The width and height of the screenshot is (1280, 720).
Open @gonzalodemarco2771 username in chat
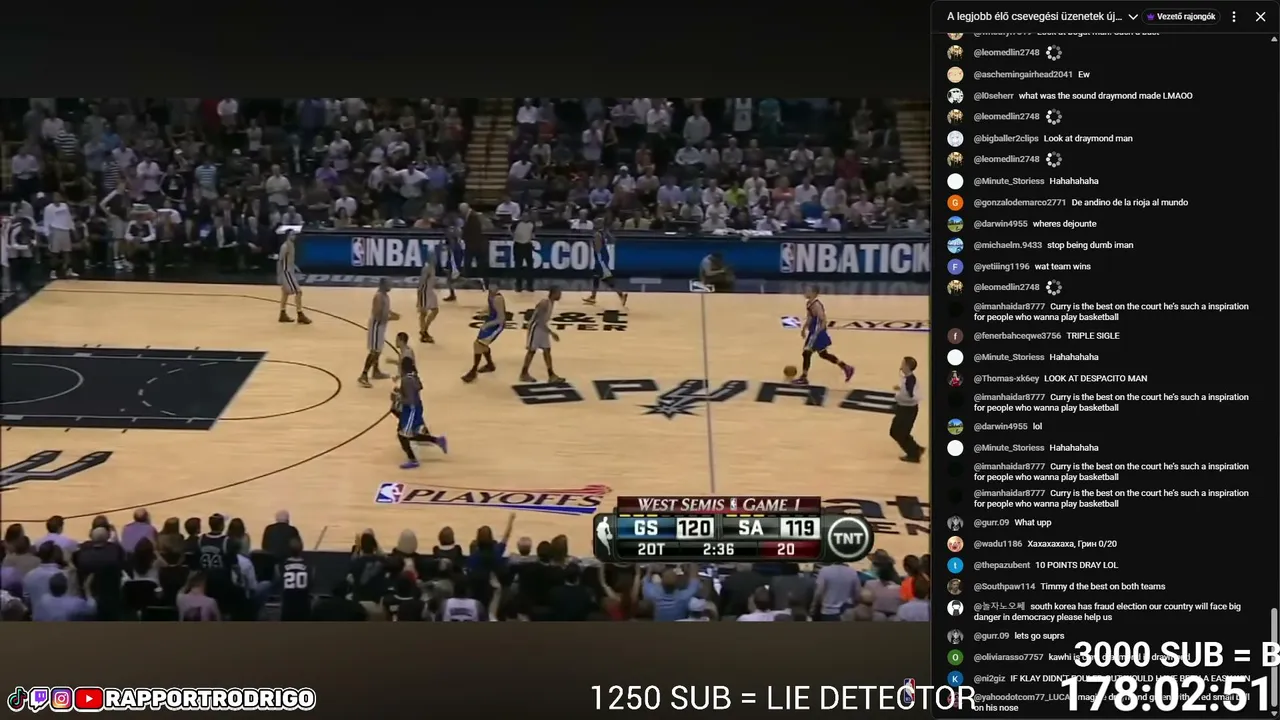click(x=1020, y=202)
